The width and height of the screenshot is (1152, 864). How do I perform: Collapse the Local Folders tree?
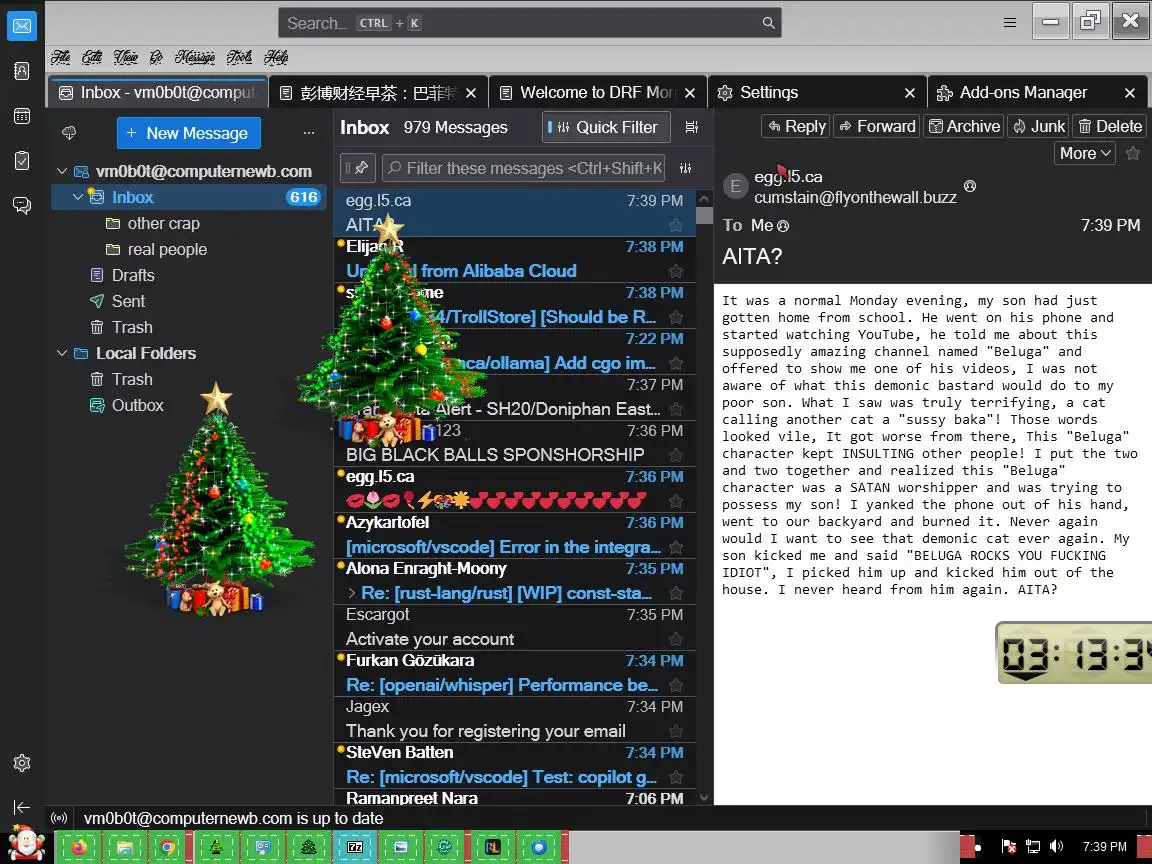tap(62, 353)
